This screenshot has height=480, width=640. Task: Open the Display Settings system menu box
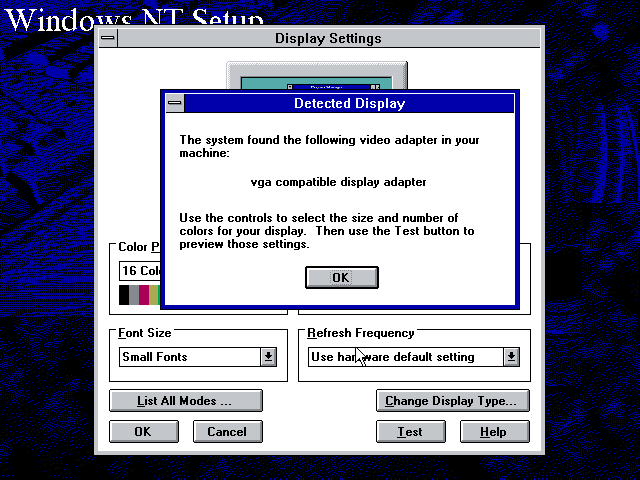coord(108,38)
